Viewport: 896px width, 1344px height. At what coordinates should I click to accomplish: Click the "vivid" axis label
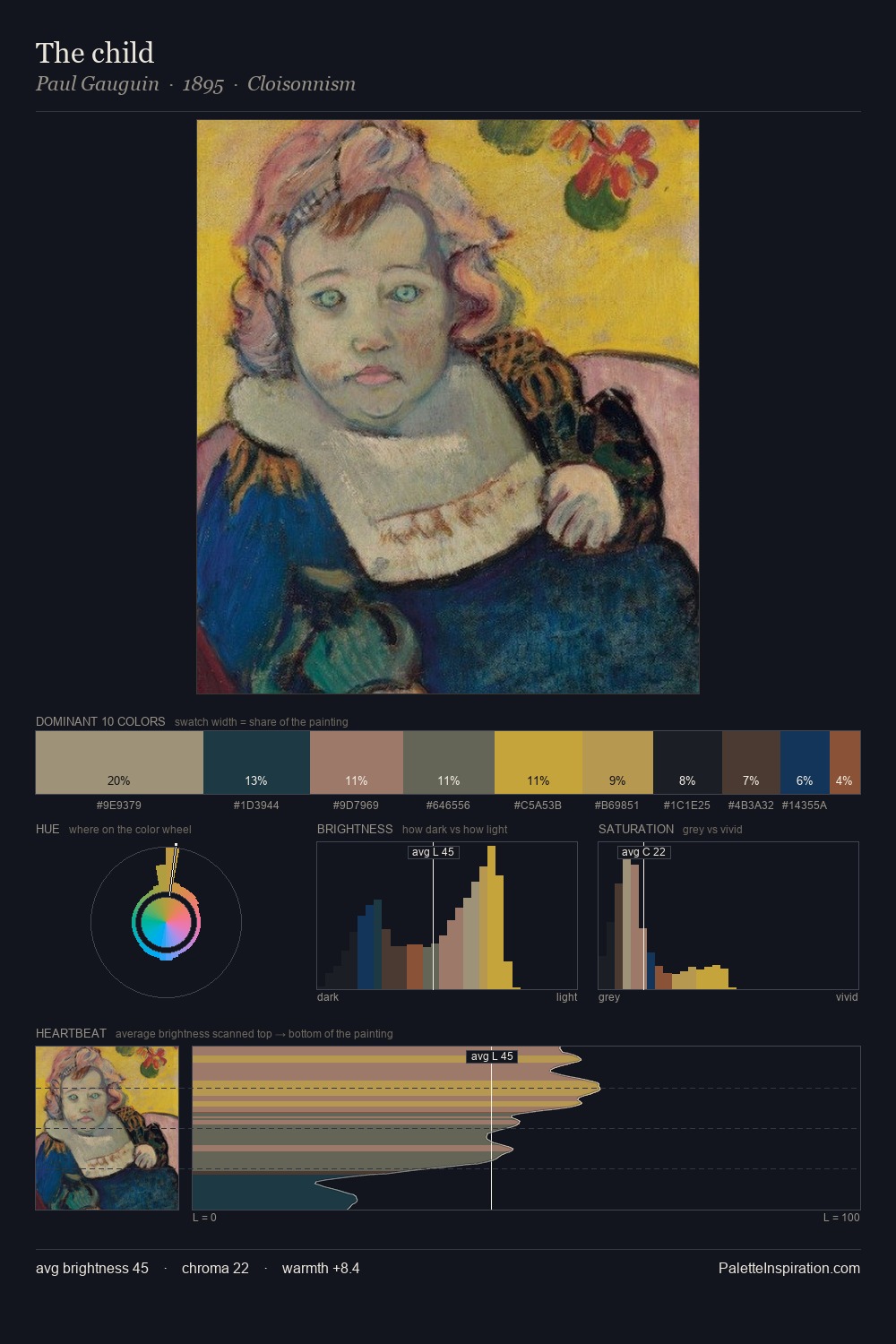tap(847, 997)
